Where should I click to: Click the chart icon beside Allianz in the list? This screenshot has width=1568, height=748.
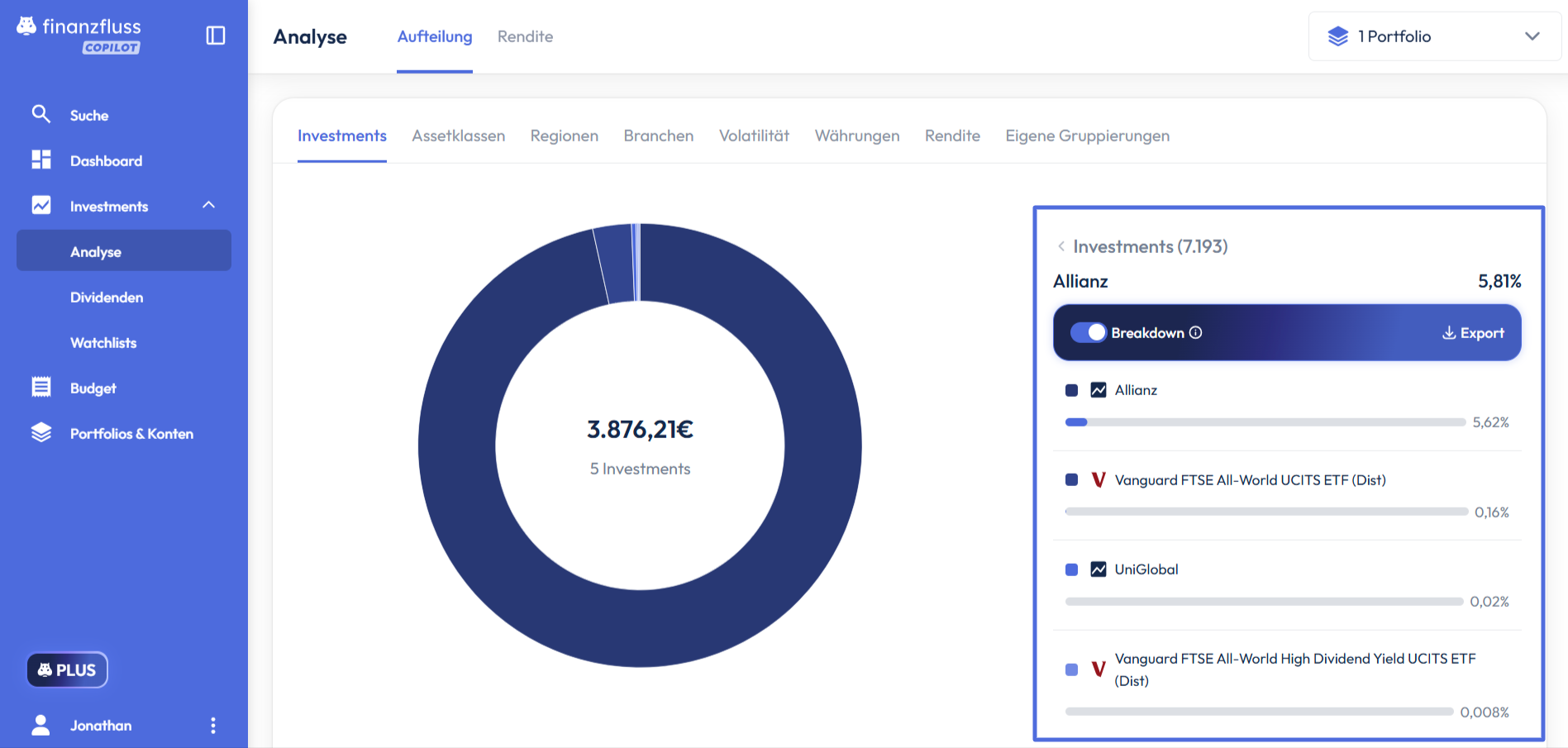pyautogui.click(x=1099, y=390)
